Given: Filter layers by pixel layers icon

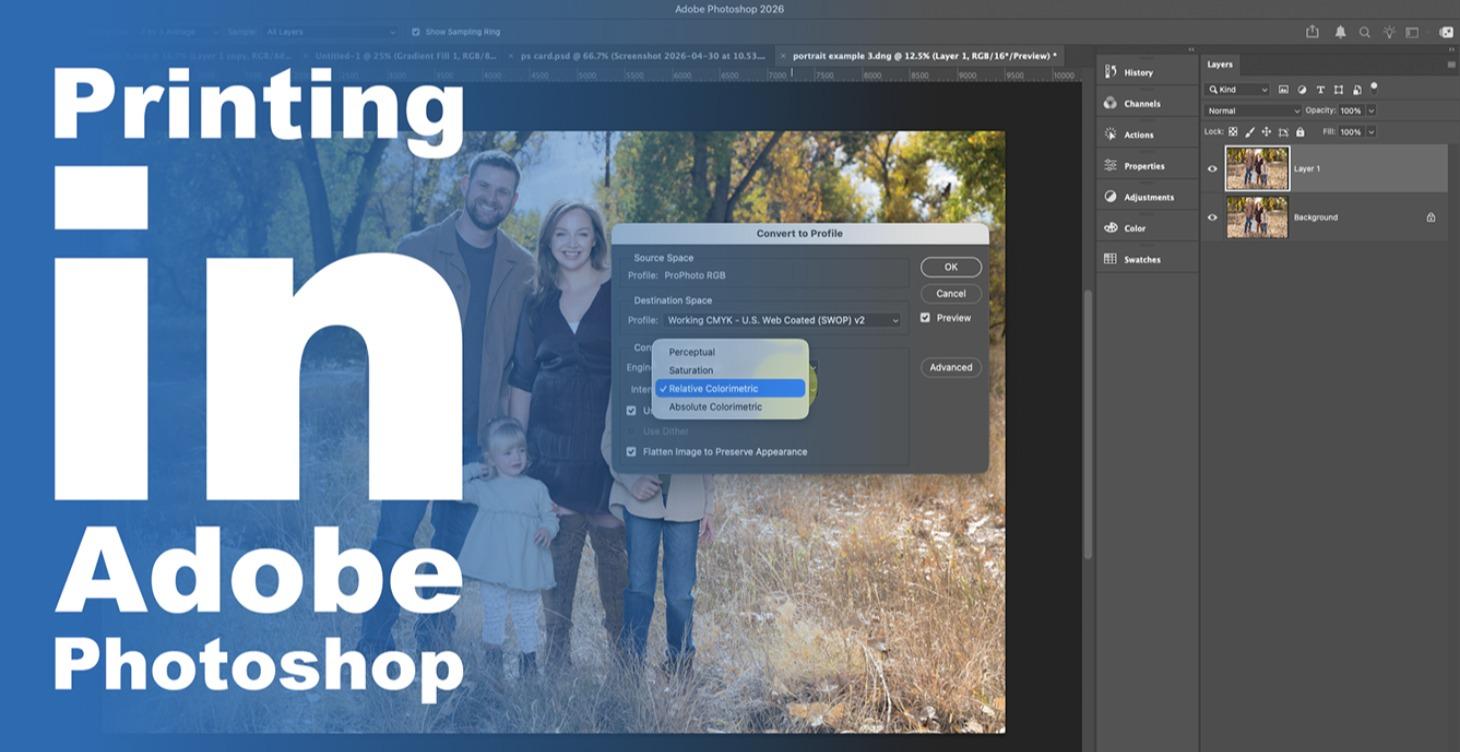Looking at the screenshot, I should [1284, 90].
